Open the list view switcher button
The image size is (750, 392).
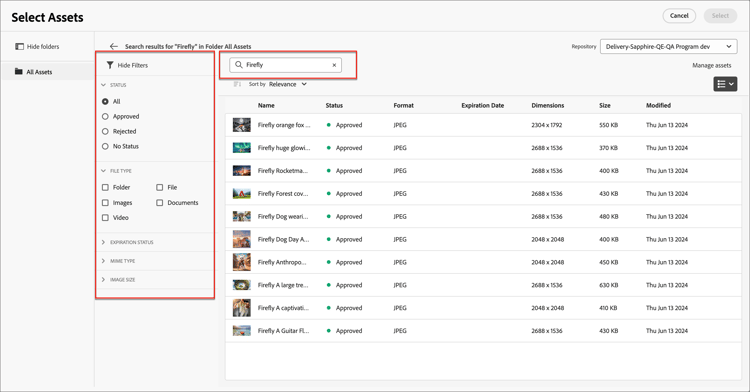tap(725, 84)
